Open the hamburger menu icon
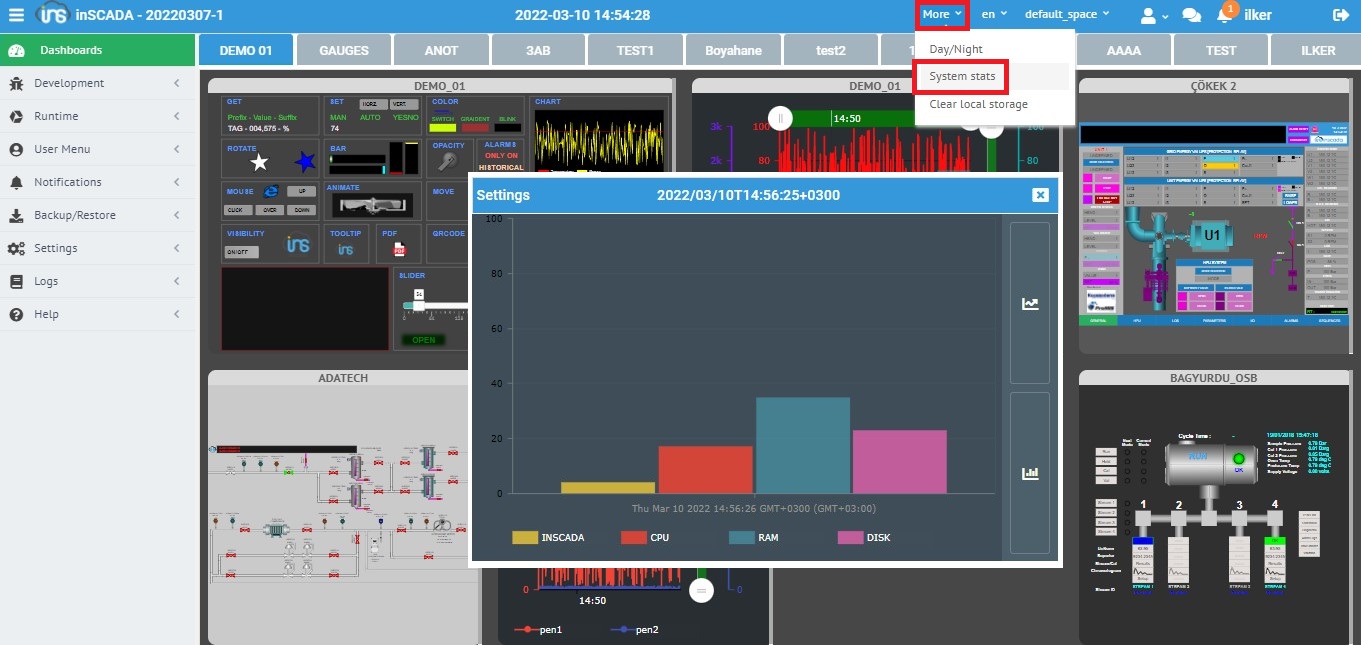Image resolution: width=1361 pixels, height=645 pixels. (x=16, y=15)
